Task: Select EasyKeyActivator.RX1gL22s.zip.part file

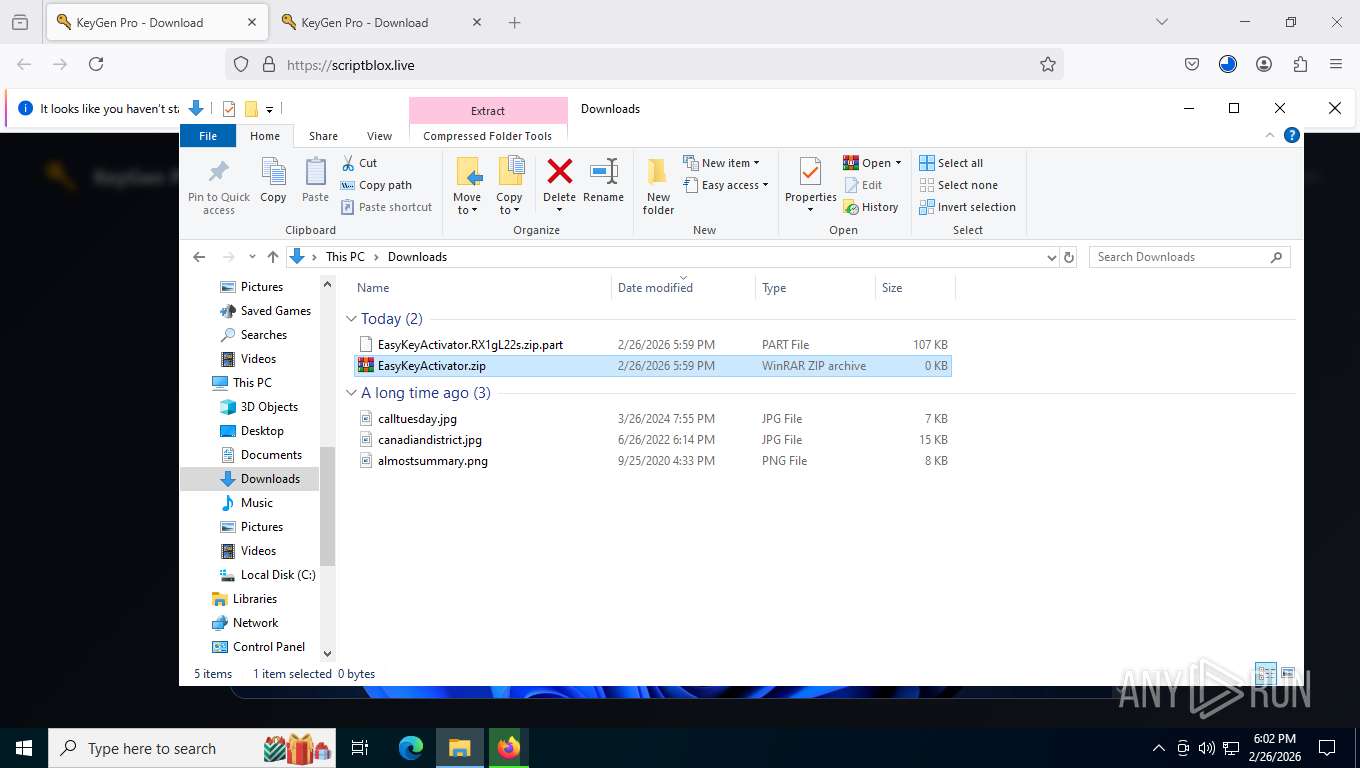Action: [x=653, y=344]
